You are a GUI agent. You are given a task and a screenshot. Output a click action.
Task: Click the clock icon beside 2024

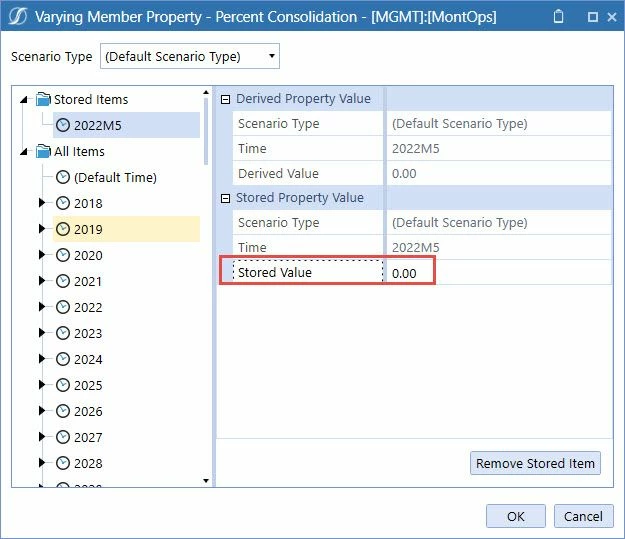click(63, 359)
